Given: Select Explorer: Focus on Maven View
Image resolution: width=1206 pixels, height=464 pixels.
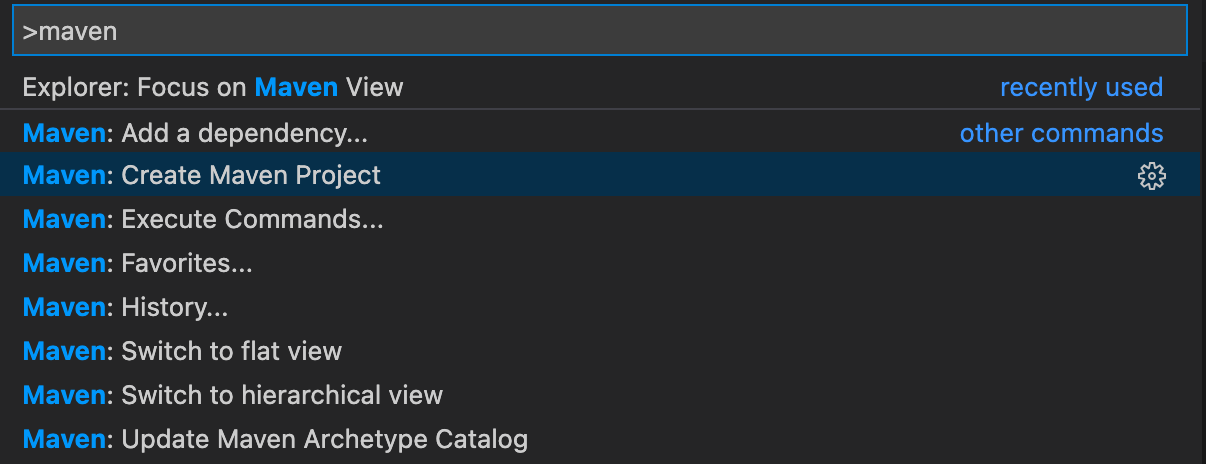Looking at the screenshot, I should point(213,87).
